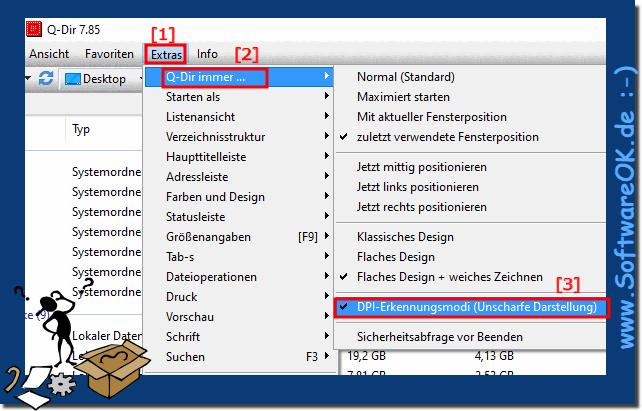This screenshot has width=642, height=411.
Task: Open the Extras menu
Action: [x=166, y=54]
